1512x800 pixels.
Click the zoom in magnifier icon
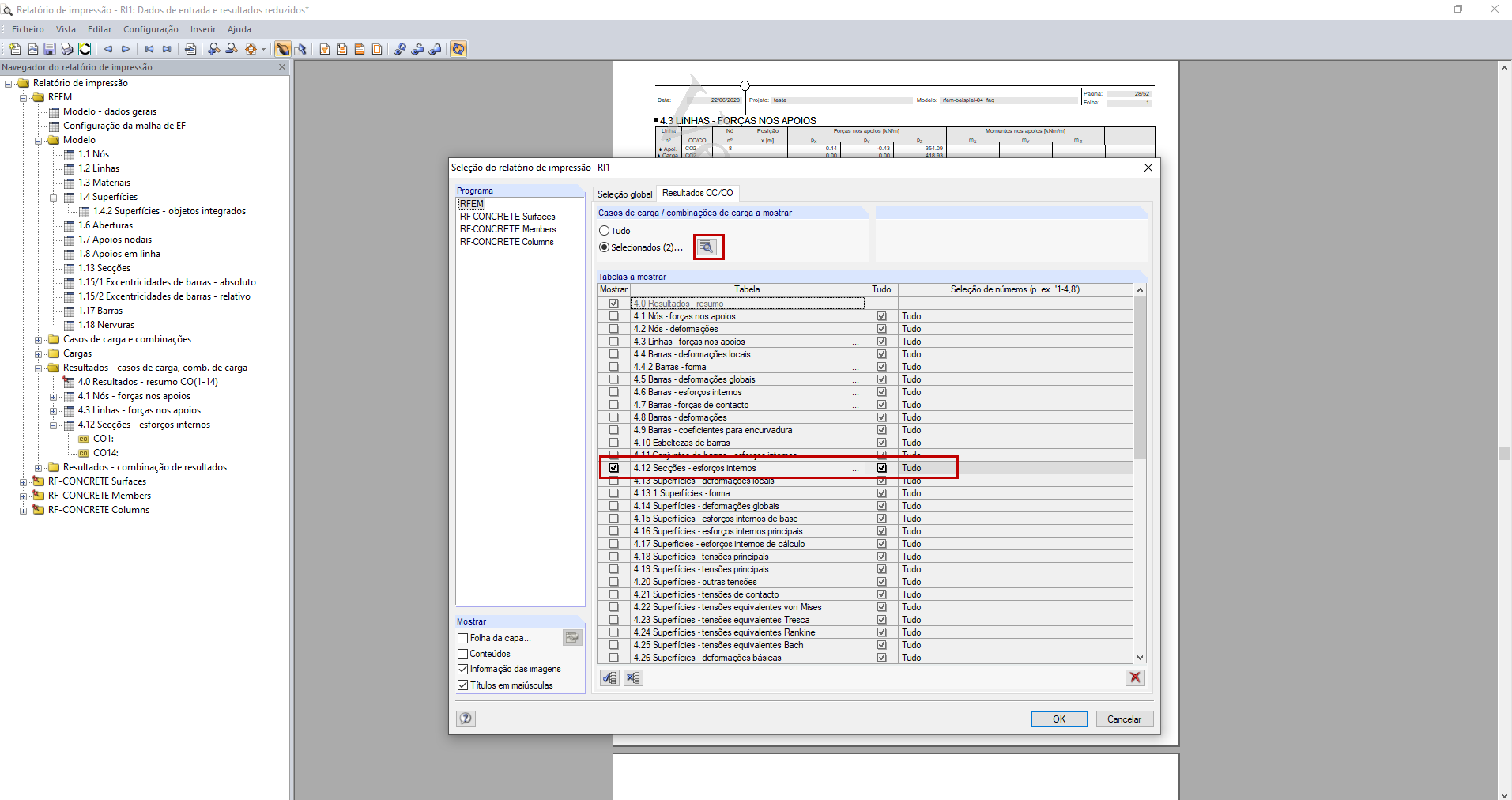213,49
